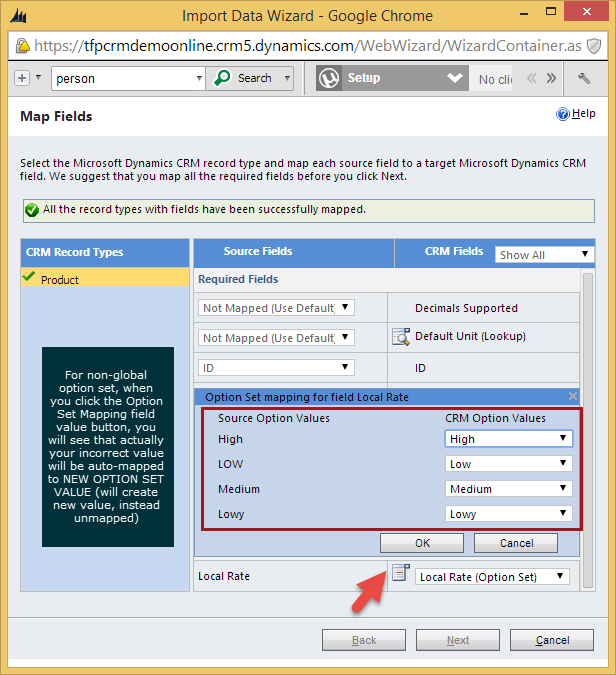
Task: Click the Next wizard button
Action: (458, 640)
